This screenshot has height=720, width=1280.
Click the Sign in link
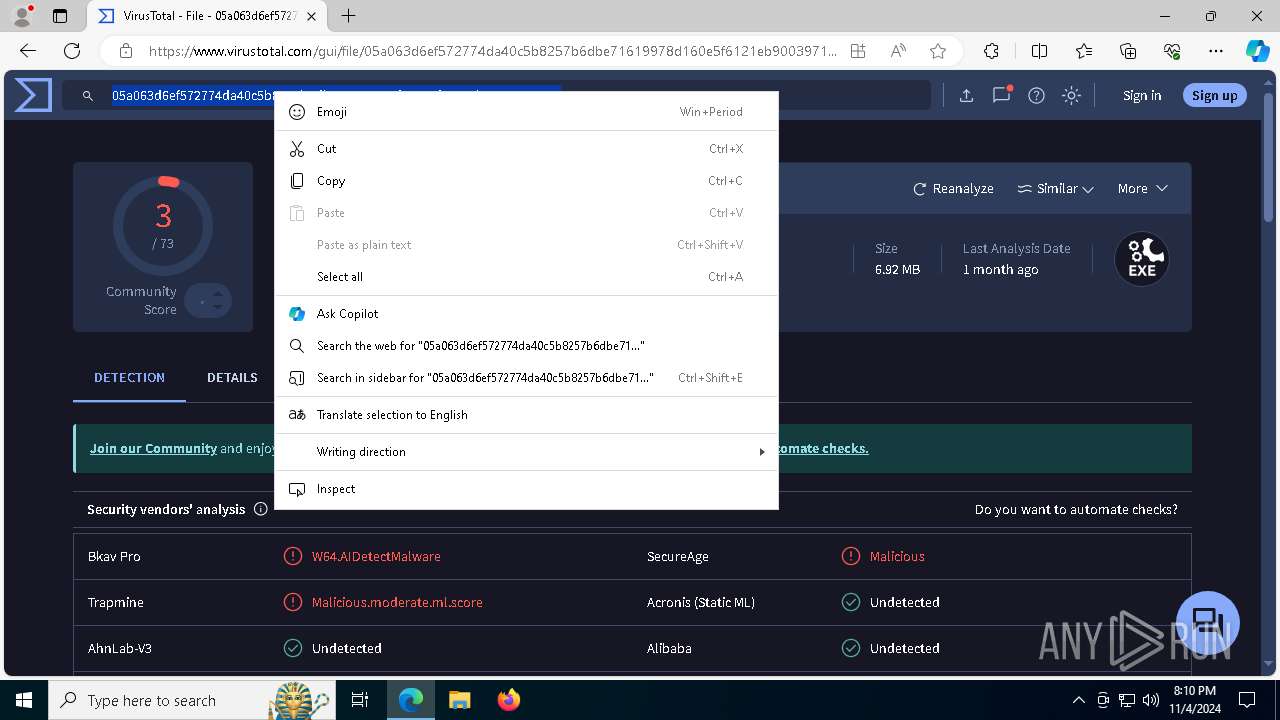[1142, 96]
